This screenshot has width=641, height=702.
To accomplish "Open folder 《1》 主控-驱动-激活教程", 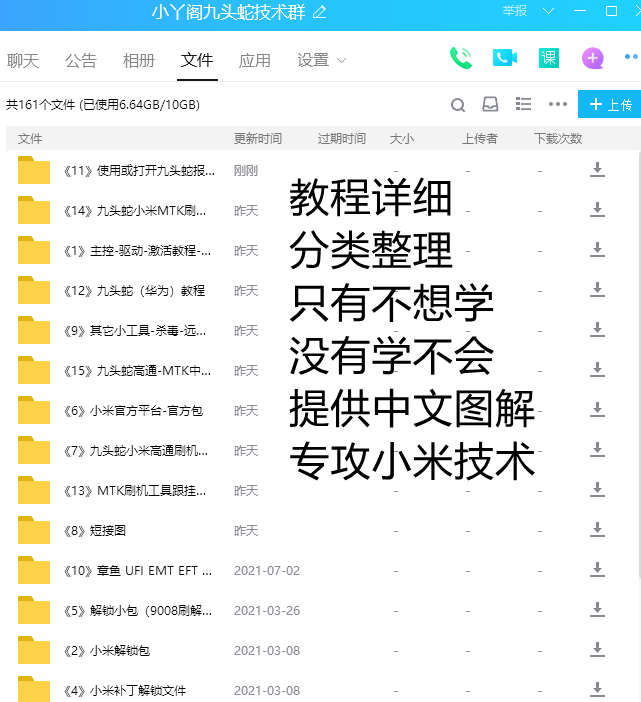I will (x=137, y=251).
